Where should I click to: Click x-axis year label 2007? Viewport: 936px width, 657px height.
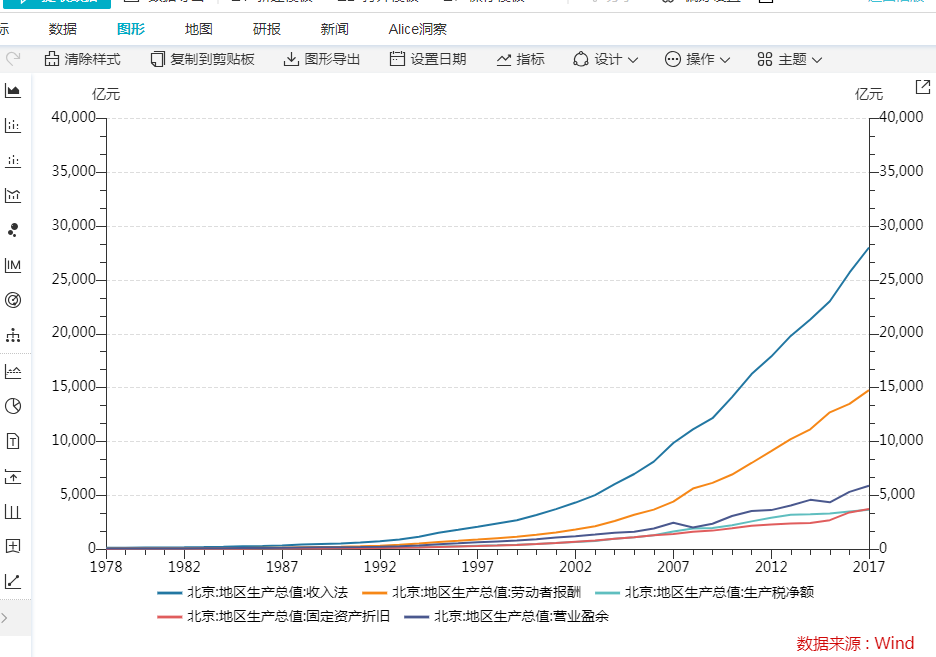(673, 566)
